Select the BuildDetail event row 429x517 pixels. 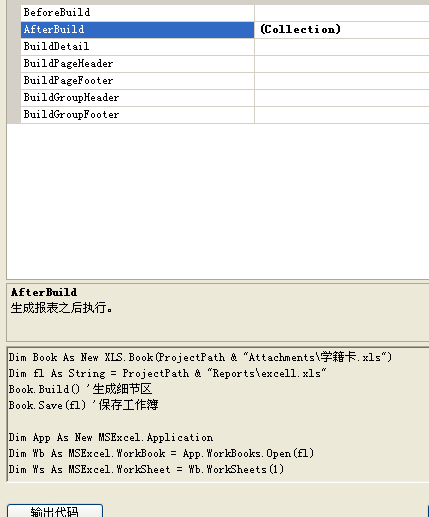click(x=137, y=47)
